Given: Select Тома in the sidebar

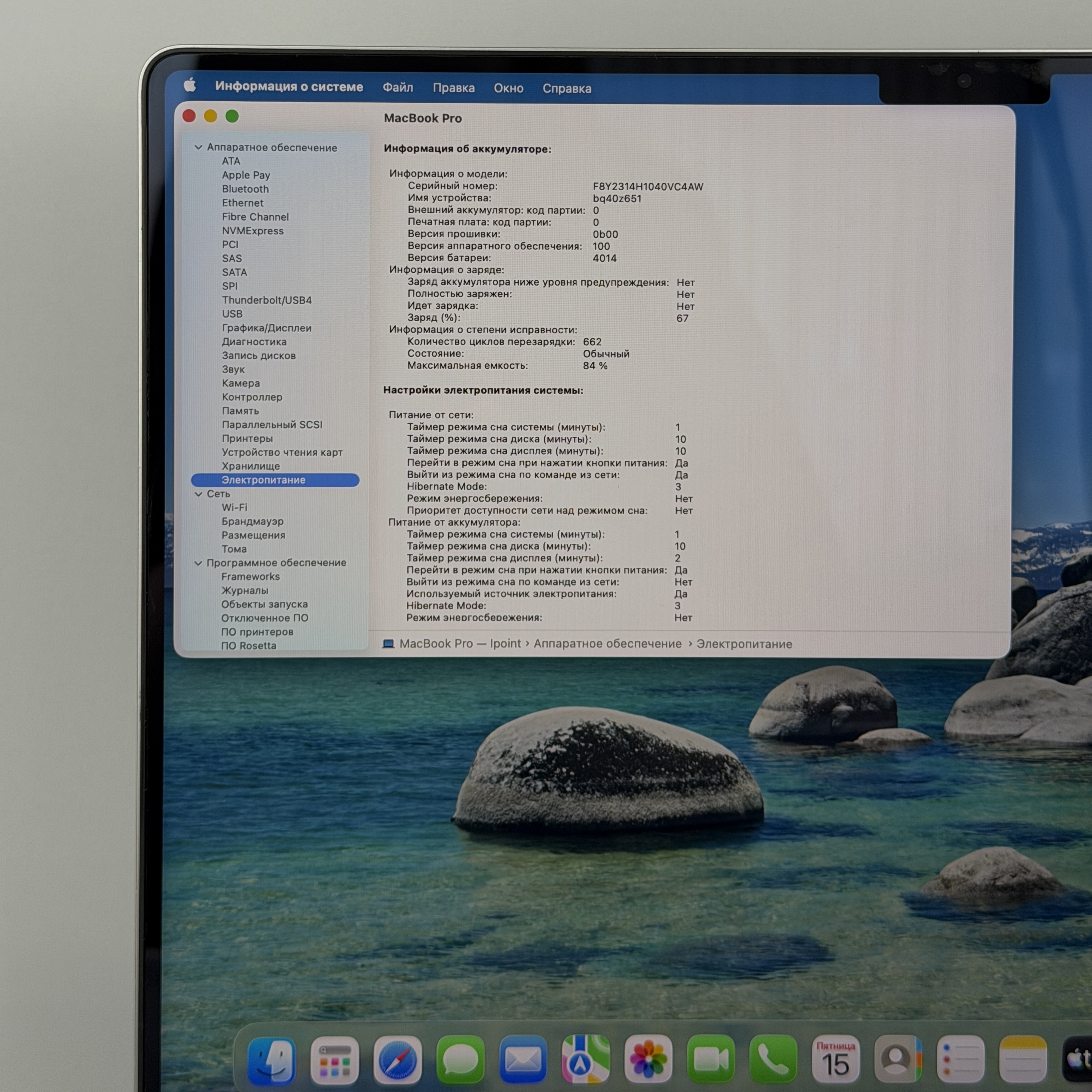Looking at the screenshot, I should pyautogui.click(x=234, y=549).
